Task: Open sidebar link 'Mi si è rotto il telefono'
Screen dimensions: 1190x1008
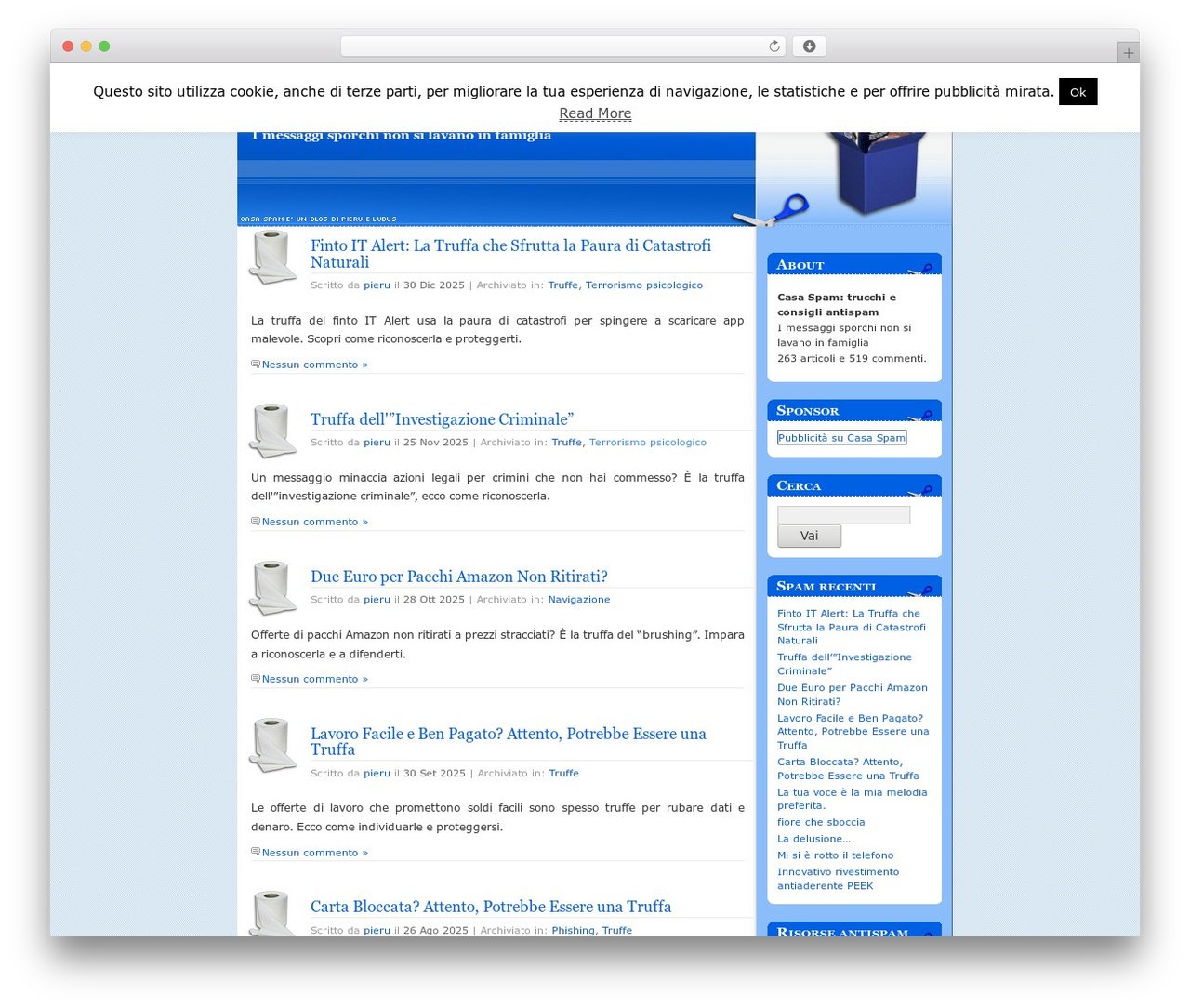Action: pyautogui.click(x=835, y=855)
